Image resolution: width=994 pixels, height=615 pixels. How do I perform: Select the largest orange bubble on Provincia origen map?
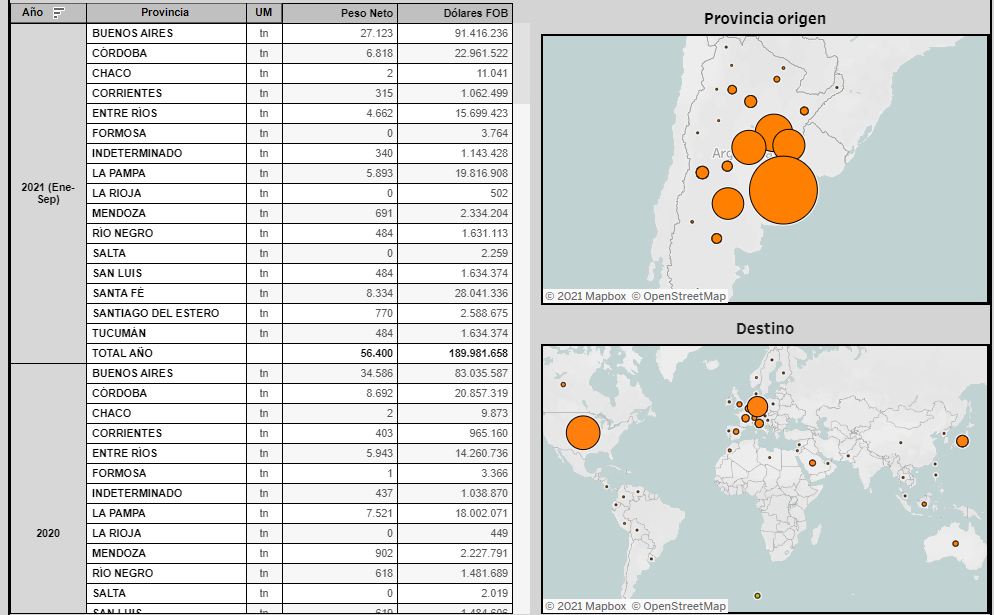783,190
